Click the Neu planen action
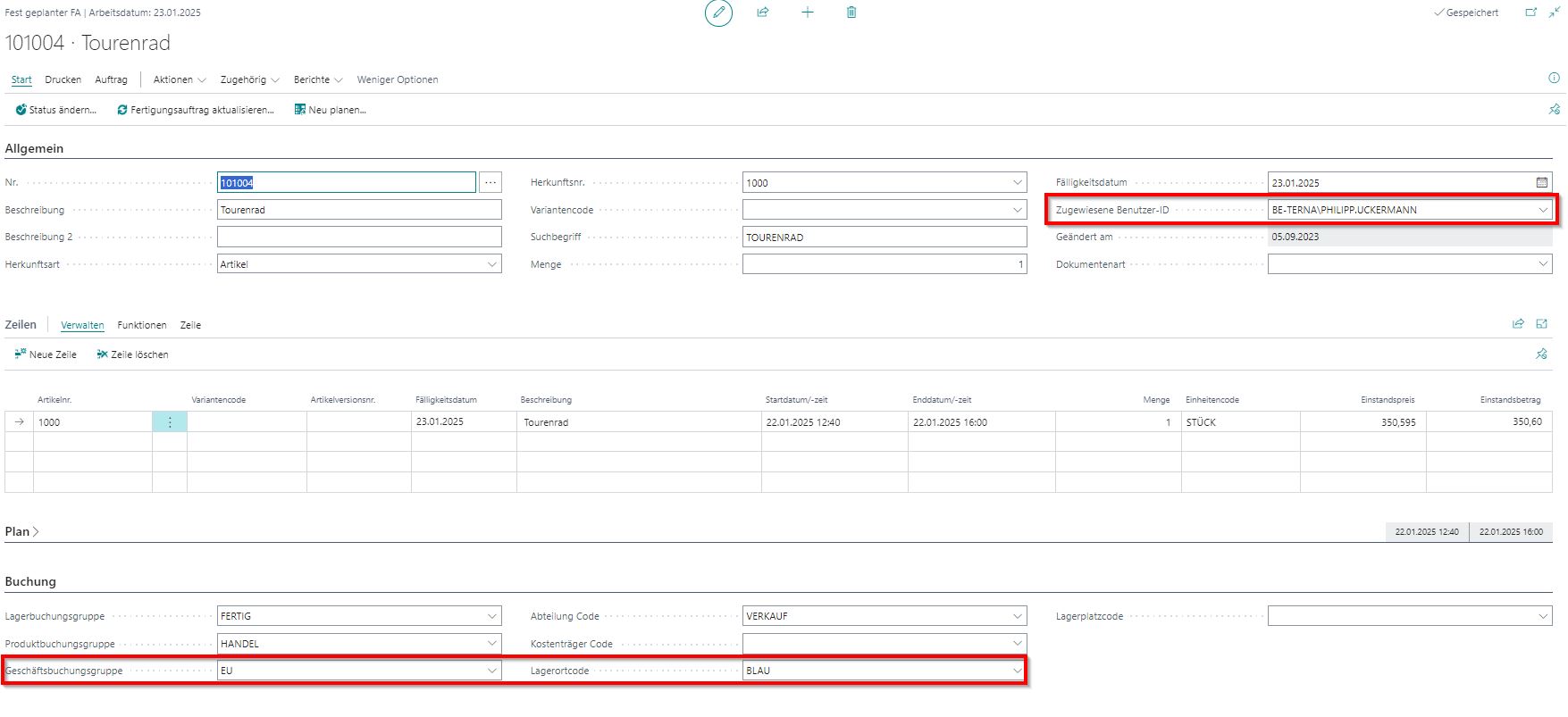This screenshot has width=1568, height=717. pyautogui.click(x=331, y=110)
